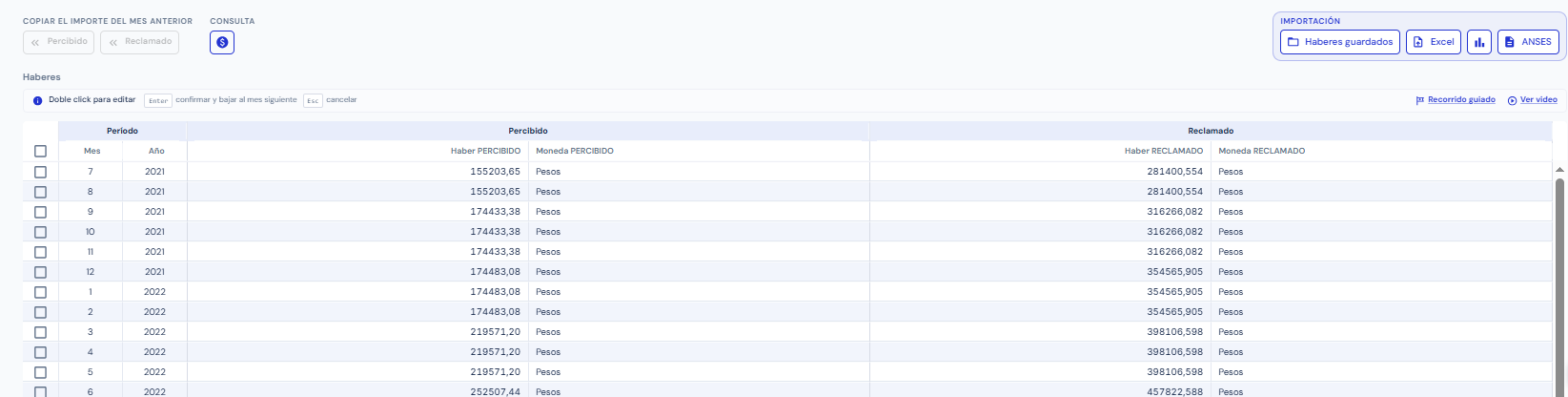This screenshot has width=1568, height=397.
Task: Click the Moneda PERCIBIDO column header
Action: pyautogui.click(x=699, y=151)
